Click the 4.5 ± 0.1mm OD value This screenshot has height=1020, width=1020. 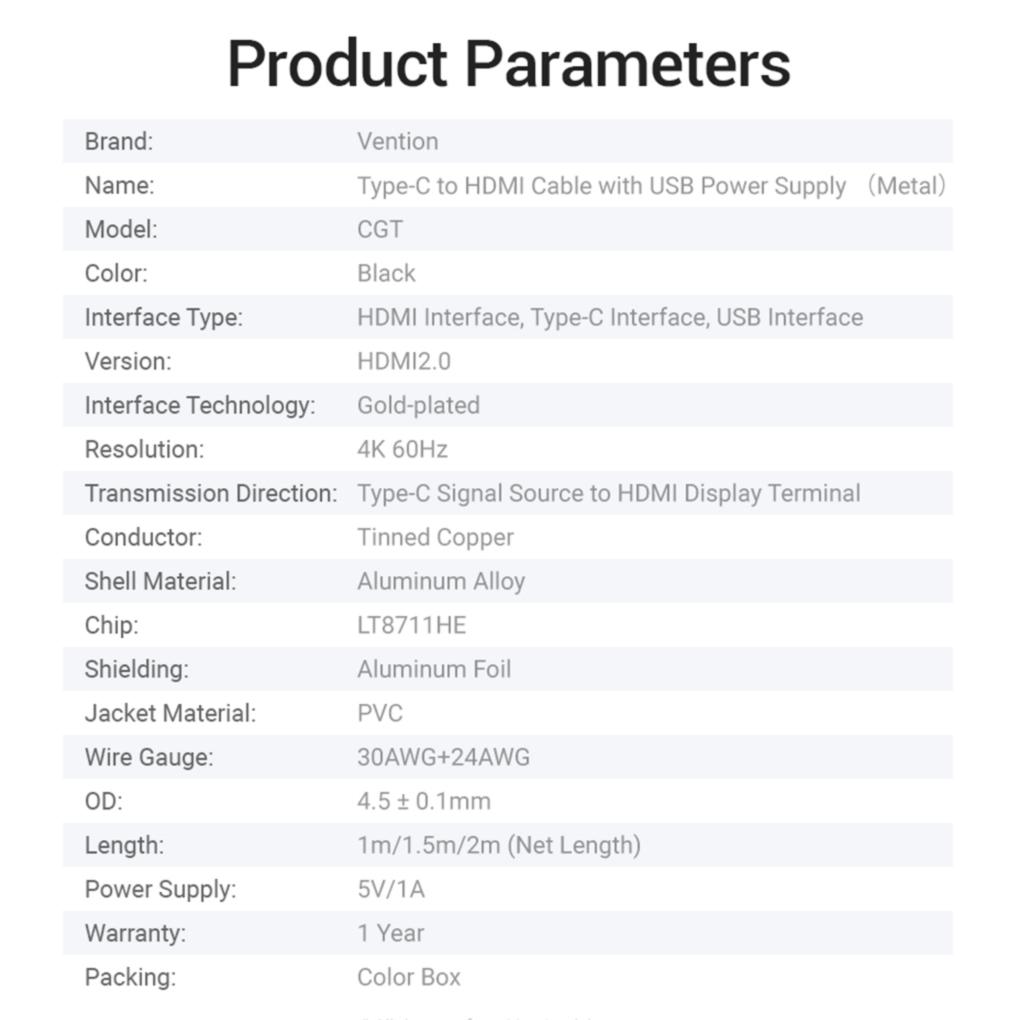click(x=424, y=801)
